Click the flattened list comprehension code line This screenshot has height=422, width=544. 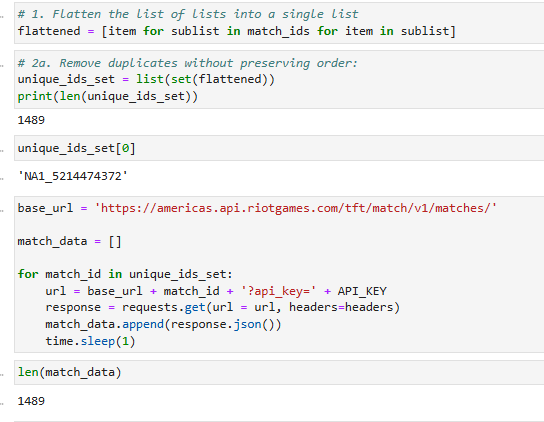[236, 31]
